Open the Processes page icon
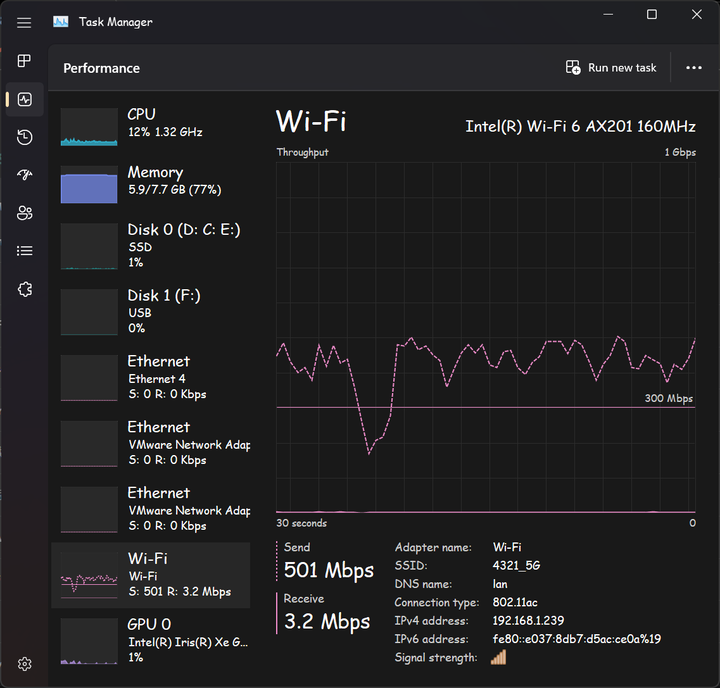The height and width of the screenshot is (688, 720). click(x=24, y=61)
